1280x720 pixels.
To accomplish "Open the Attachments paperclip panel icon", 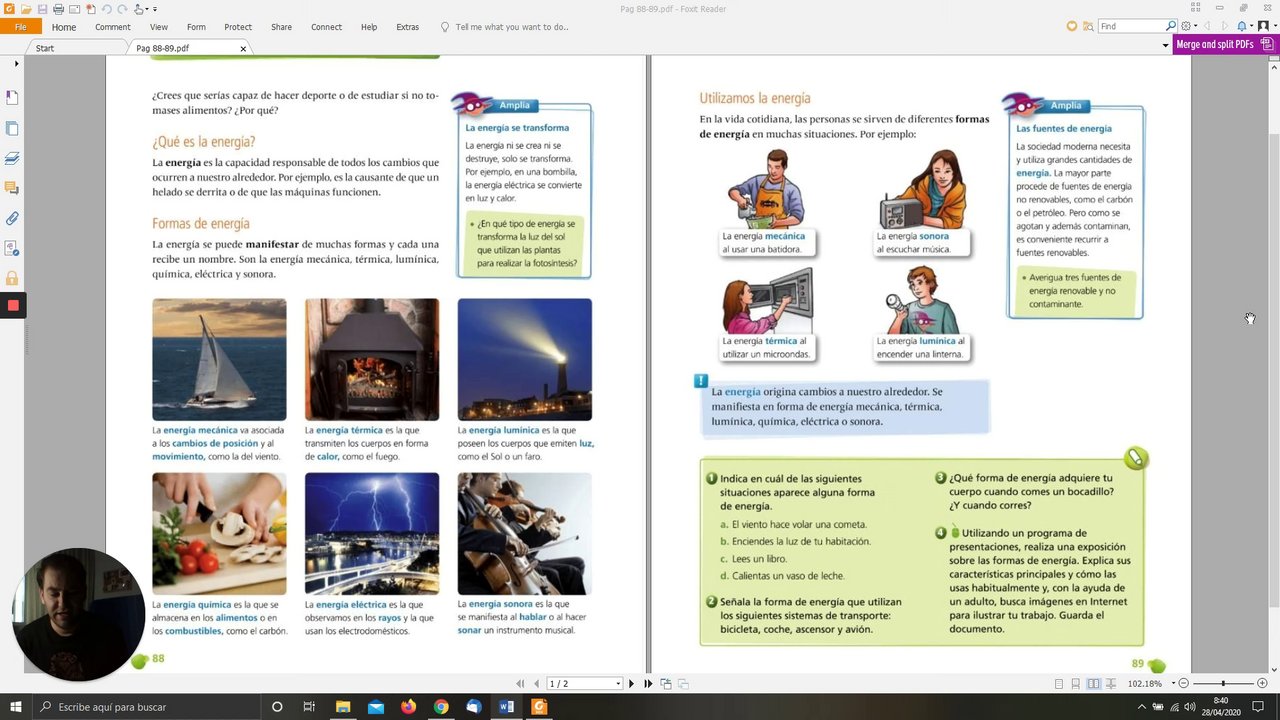I will click(x=12, y=218).
